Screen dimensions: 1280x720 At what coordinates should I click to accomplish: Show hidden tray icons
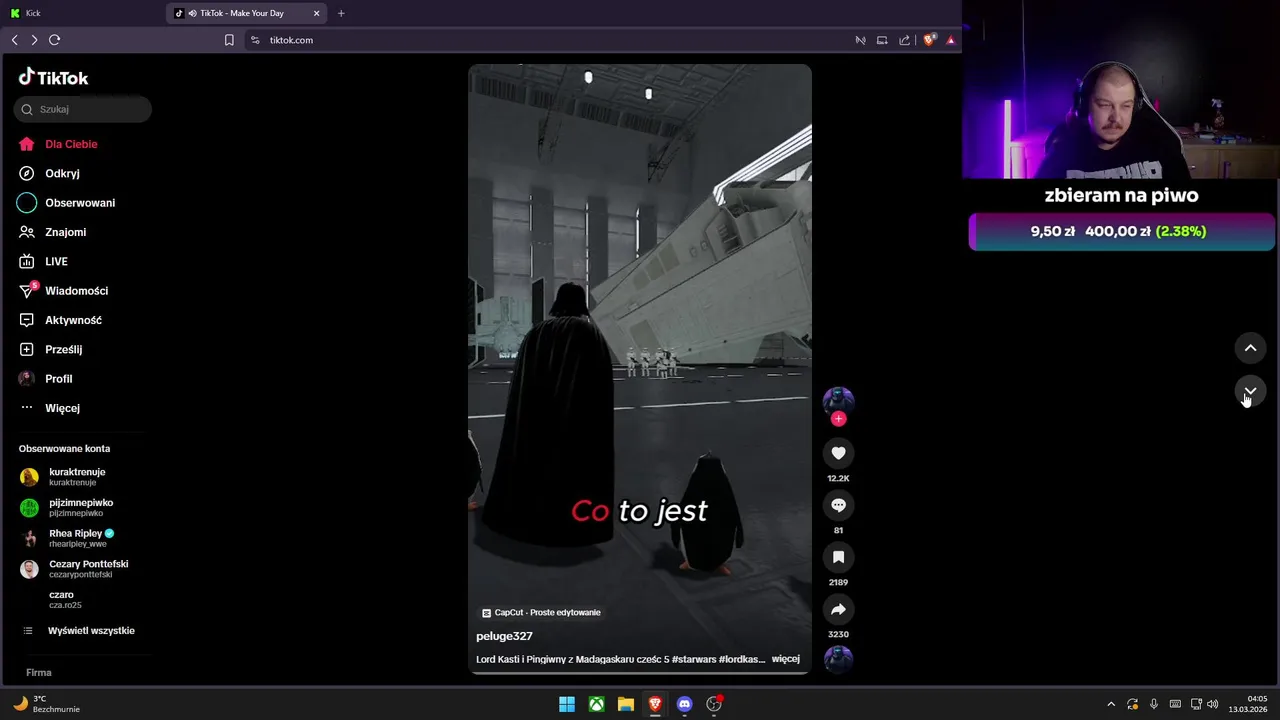click(x=1110, y=704)
